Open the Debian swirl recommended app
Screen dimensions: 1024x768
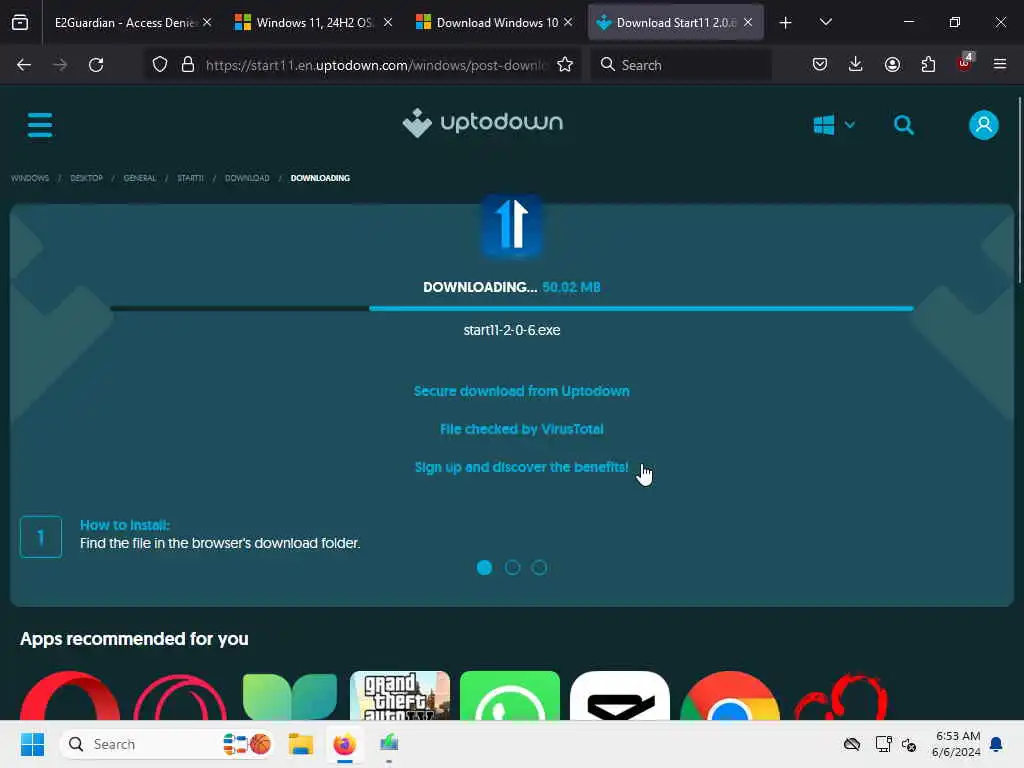(841, 696)
